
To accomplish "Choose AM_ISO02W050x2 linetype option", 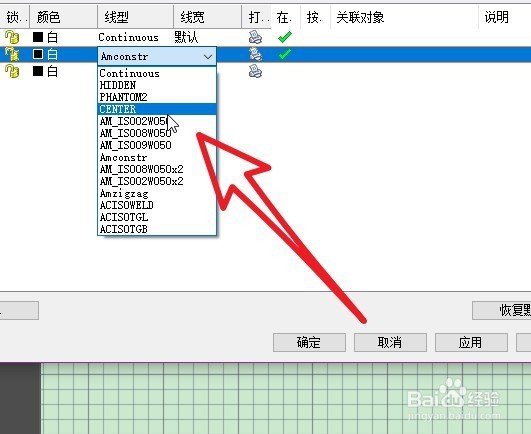I will 157,181.
